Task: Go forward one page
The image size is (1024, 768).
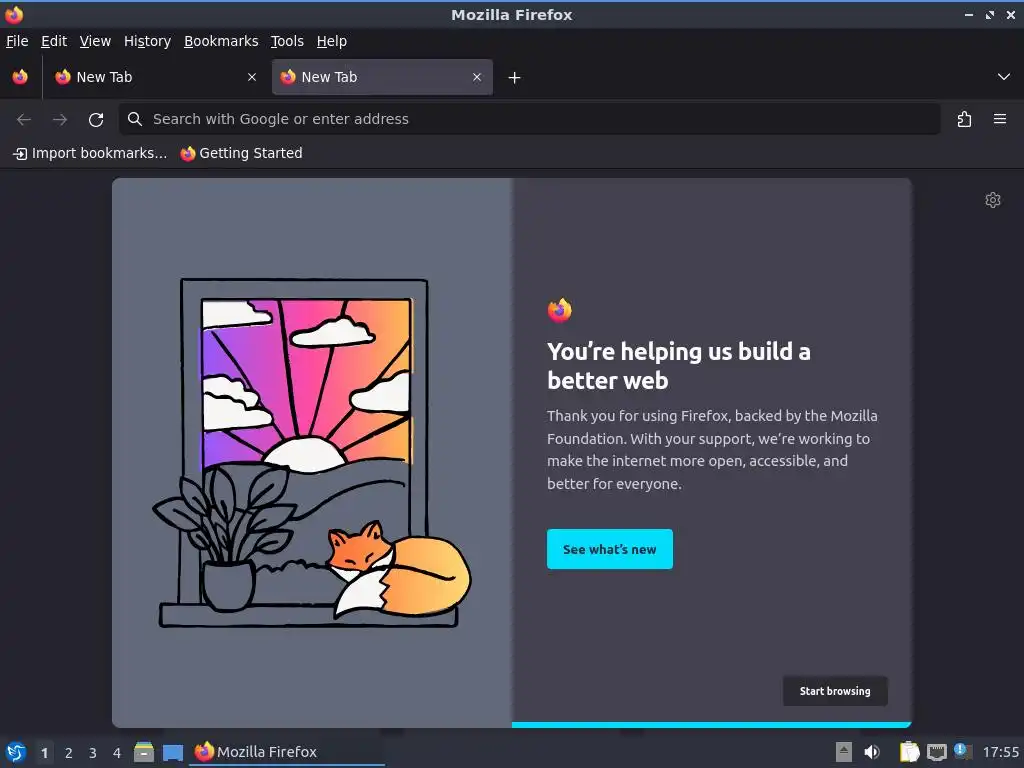Action: 60,120
